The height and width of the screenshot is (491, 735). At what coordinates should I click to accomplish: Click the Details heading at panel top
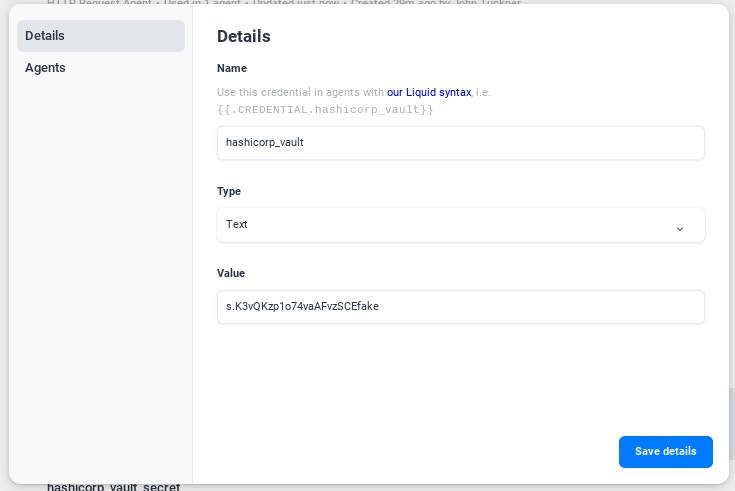(x=244, y=36)
